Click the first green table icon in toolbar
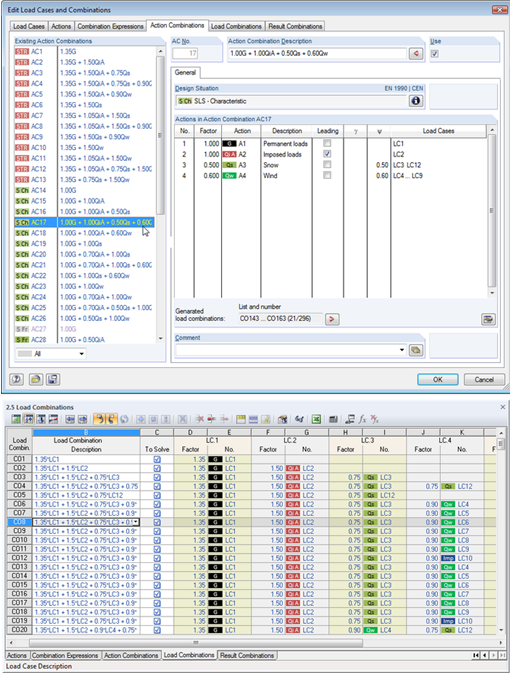Viewport: 512px width, 673px height. pyautogui.click(x=16, y=419)
